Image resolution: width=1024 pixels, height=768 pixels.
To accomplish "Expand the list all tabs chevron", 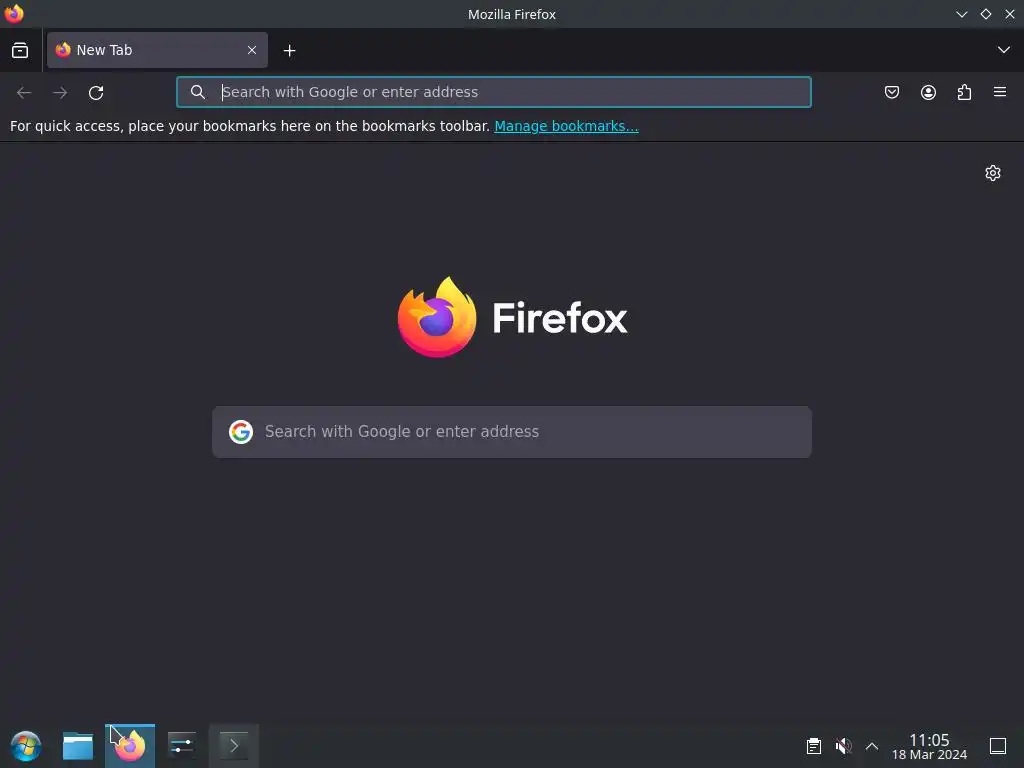I will pos(1004,50).
